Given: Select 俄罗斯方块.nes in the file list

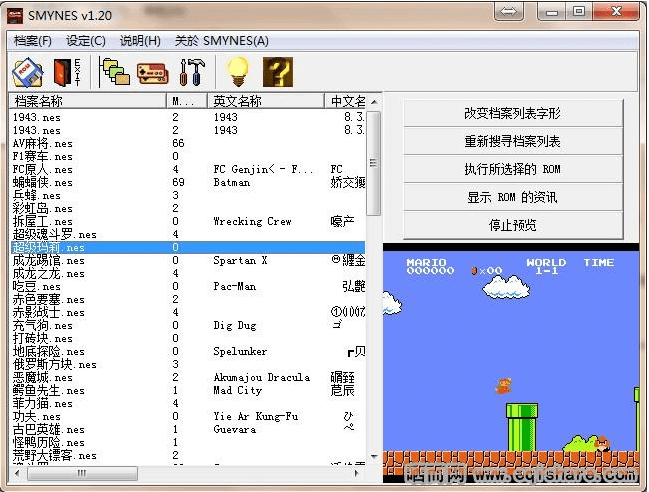Looking at the screenshot, I should click(55, 365).
